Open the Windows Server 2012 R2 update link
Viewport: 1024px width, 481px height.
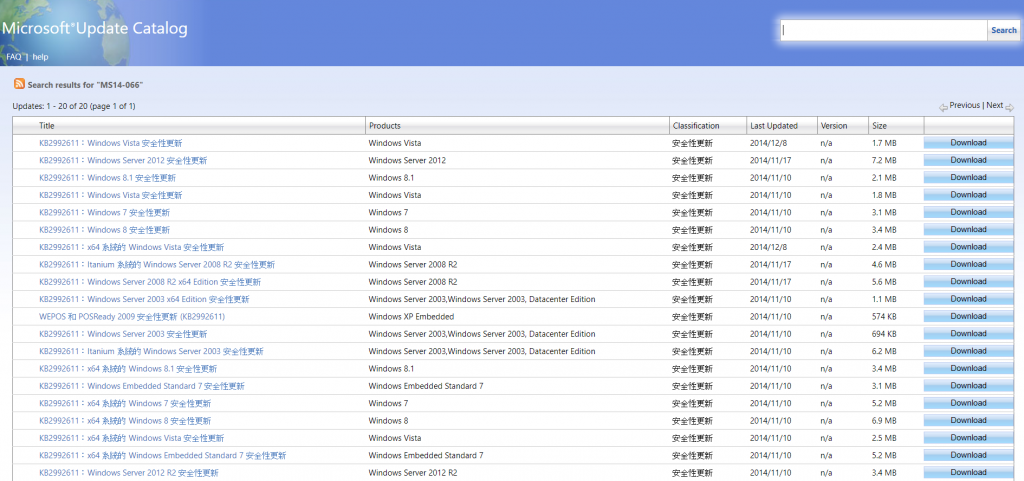point(129,473)
